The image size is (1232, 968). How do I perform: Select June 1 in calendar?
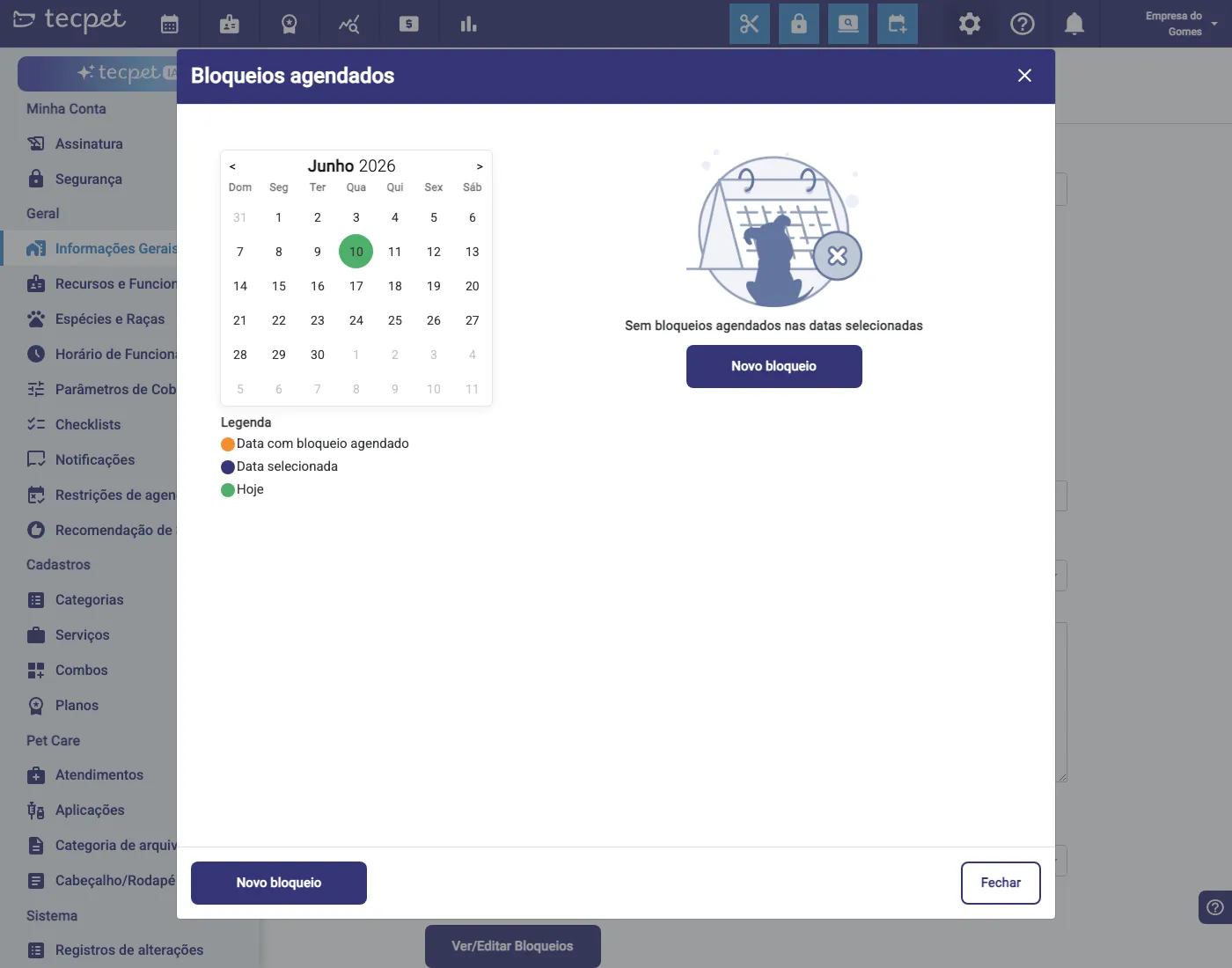click(279, 217)
